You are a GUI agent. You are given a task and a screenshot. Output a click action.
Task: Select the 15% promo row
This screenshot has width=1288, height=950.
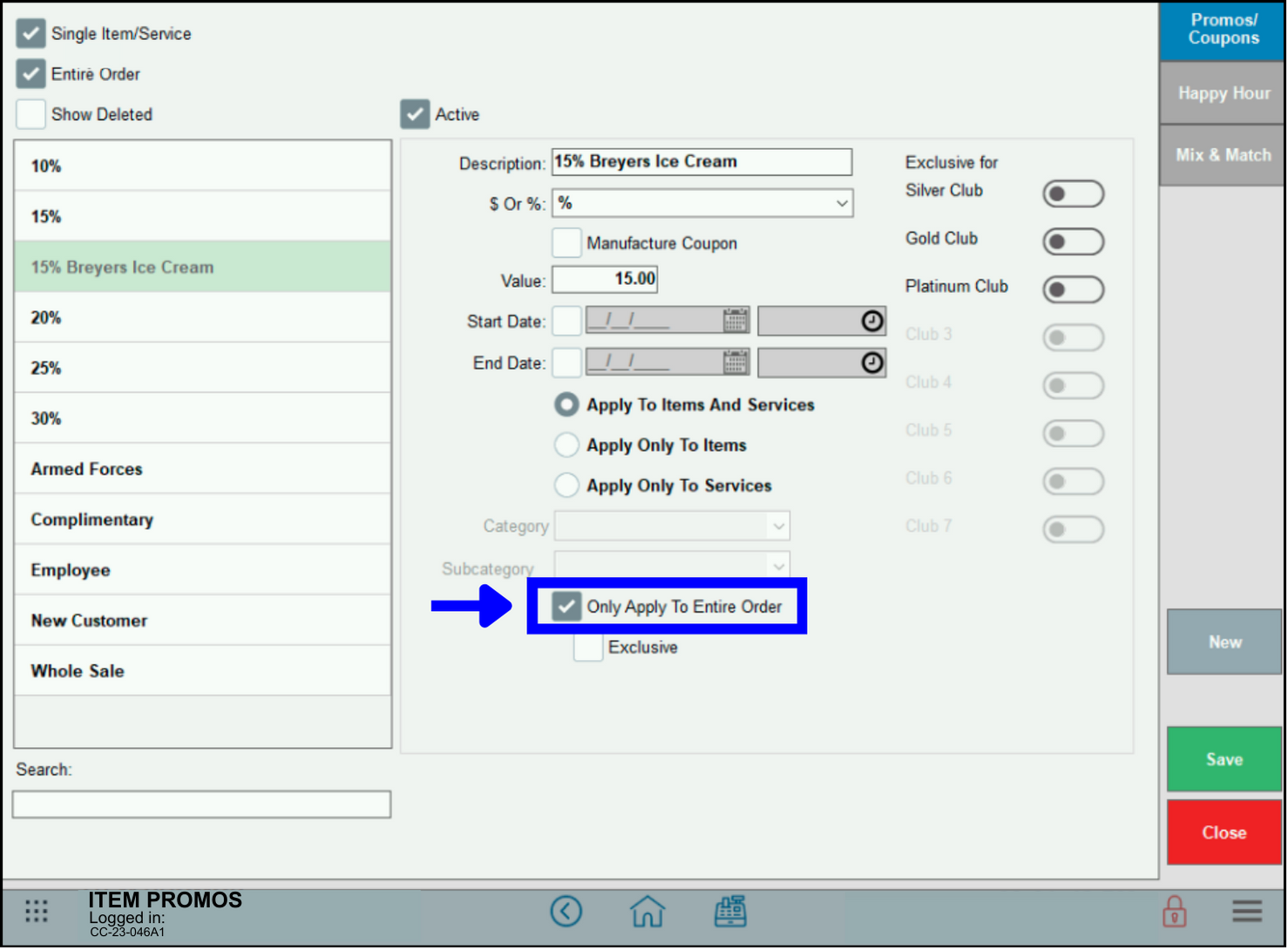coord(202,216)
